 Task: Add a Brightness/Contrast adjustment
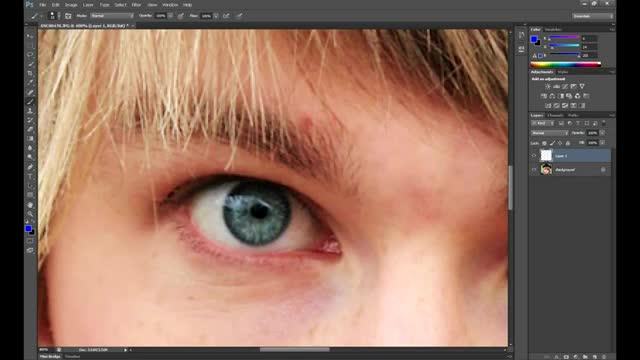[x=548, y=87]
